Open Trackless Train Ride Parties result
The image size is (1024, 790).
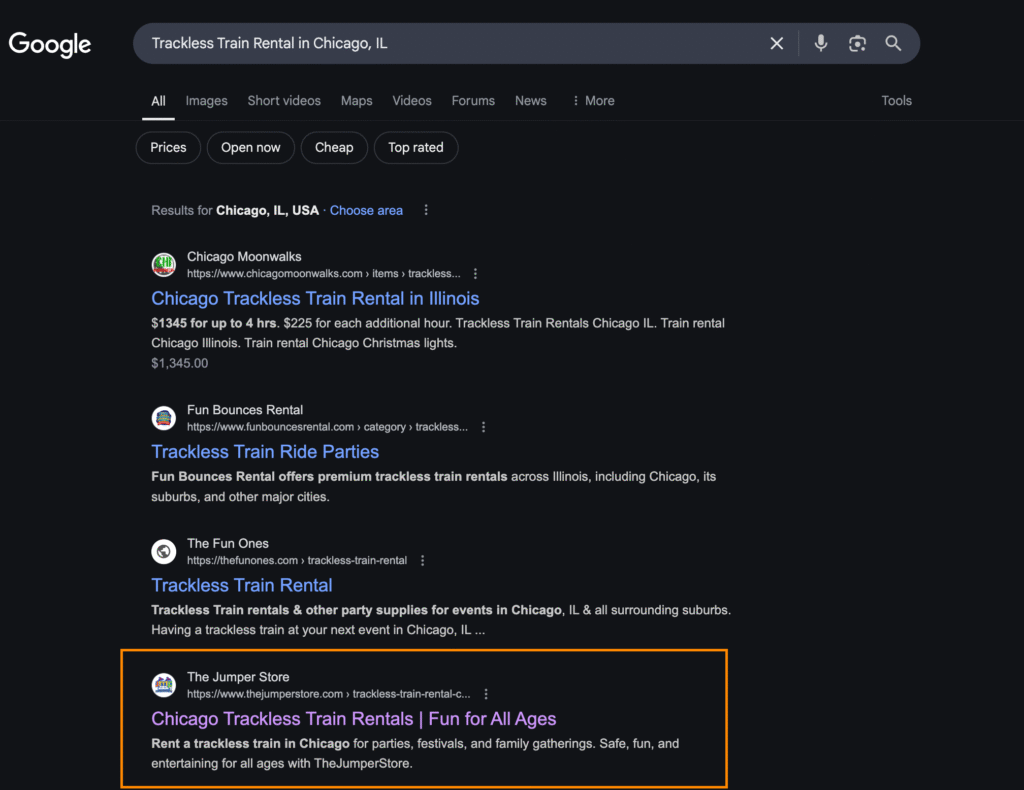(265, 452)
